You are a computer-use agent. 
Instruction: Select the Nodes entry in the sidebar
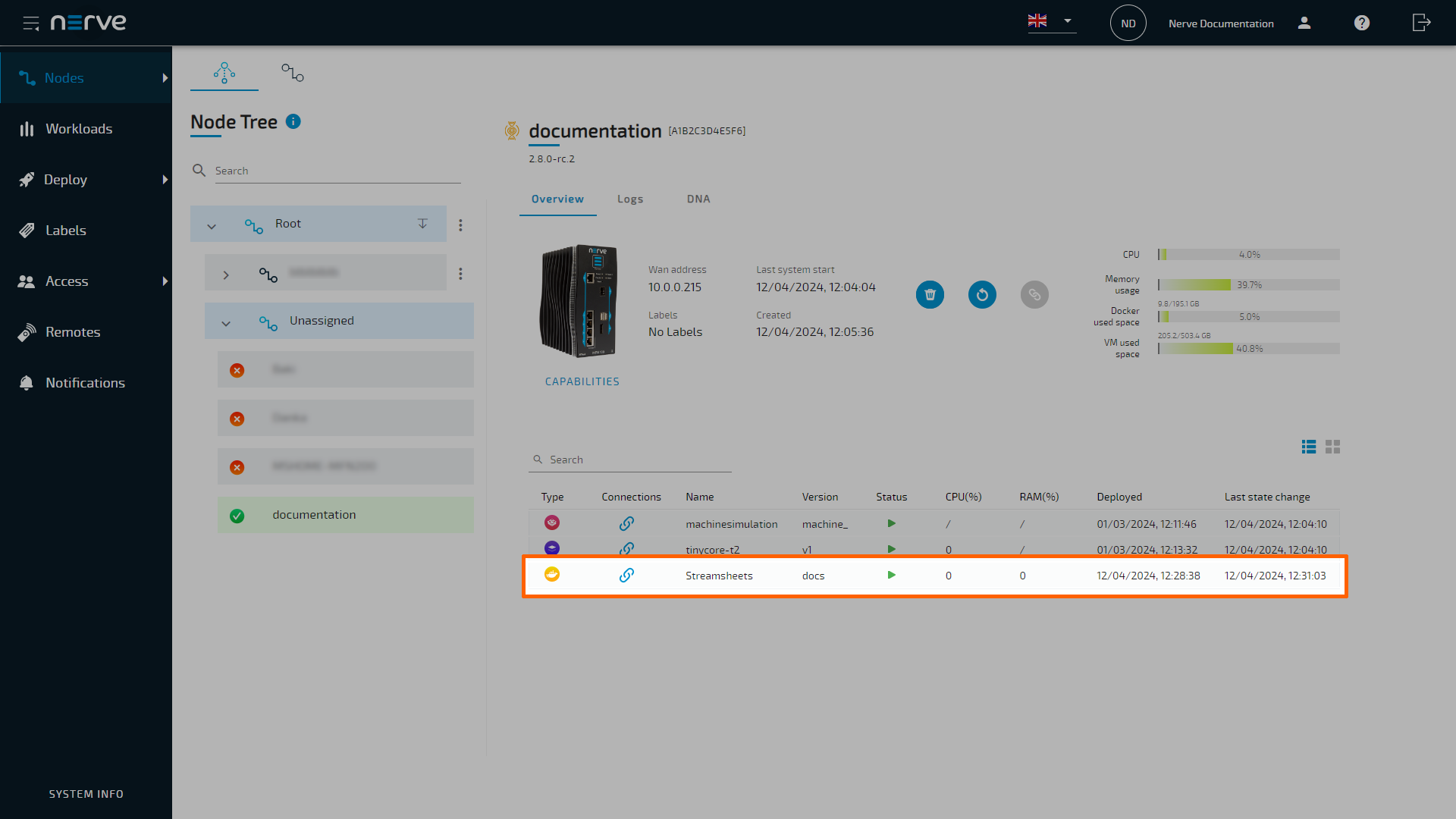(x=65, y=77)
